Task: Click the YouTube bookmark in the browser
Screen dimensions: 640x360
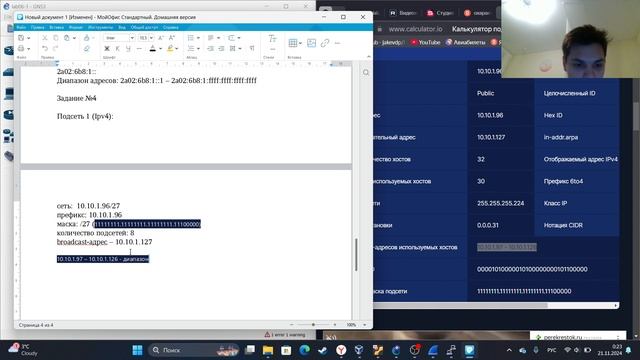Action: tap(426, 42)
